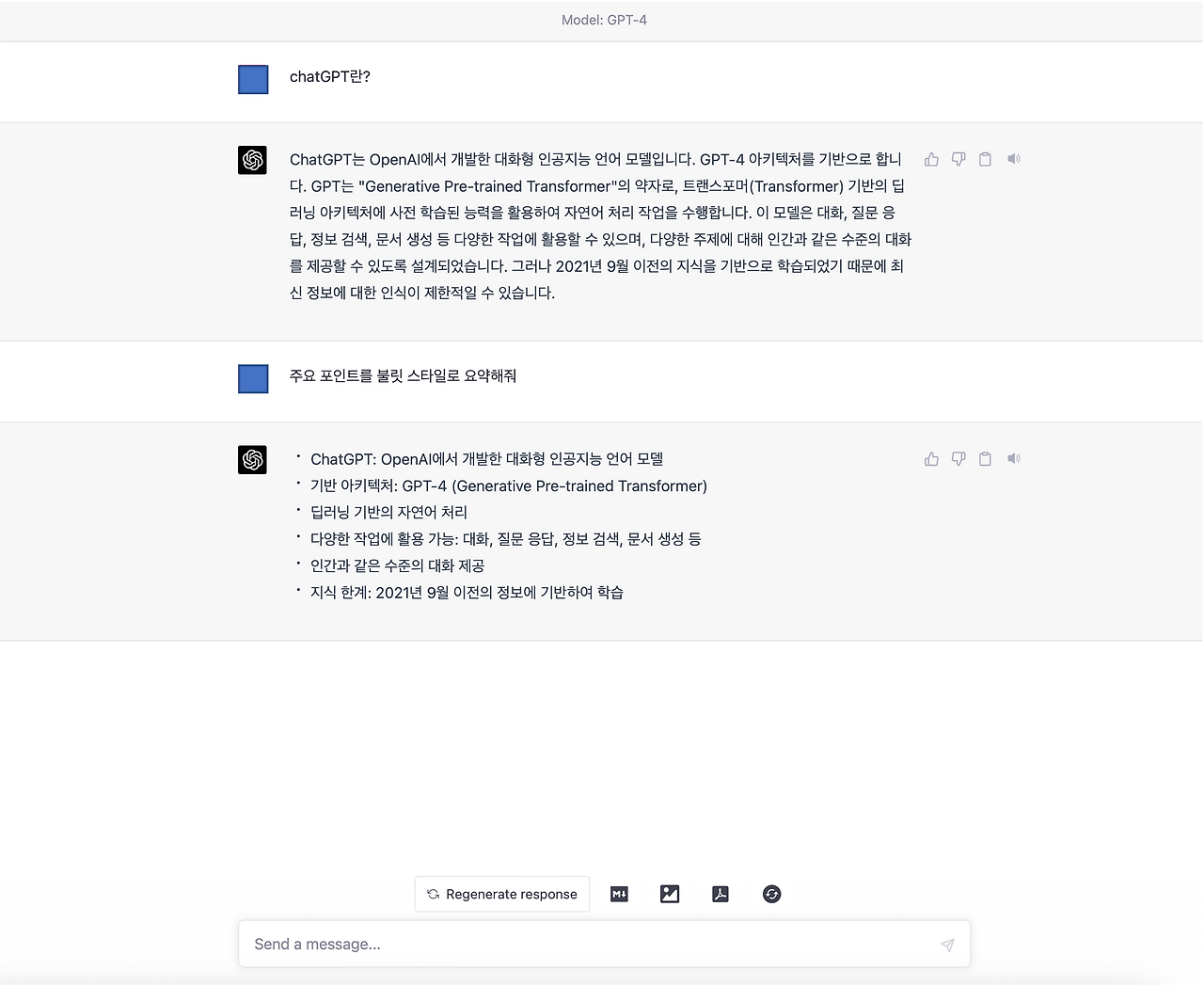
Task: Click the bullet "딥러닝 기반의 자연어 처리"
Action: pos(389,512)
